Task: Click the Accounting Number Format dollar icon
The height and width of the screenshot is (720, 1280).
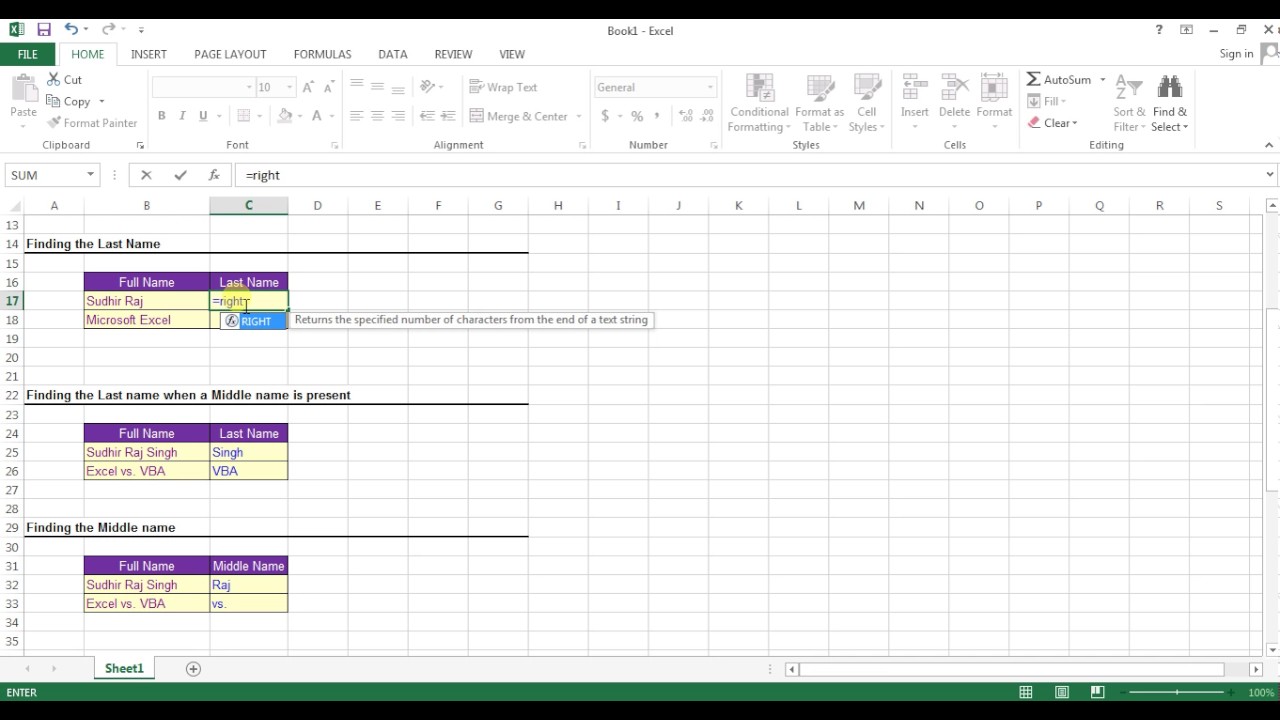Action: (x=605, y=116)
